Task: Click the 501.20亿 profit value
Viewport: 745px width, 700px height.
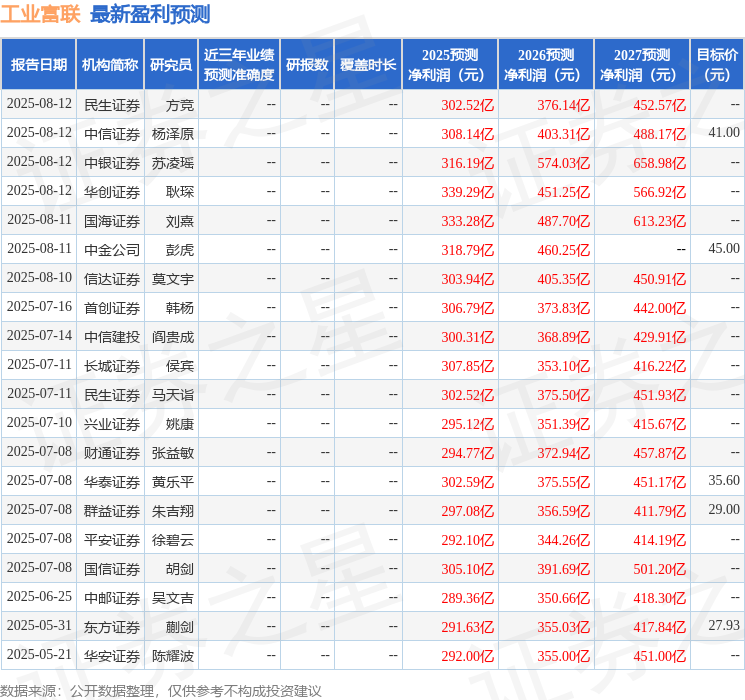Action: point(659,569)
